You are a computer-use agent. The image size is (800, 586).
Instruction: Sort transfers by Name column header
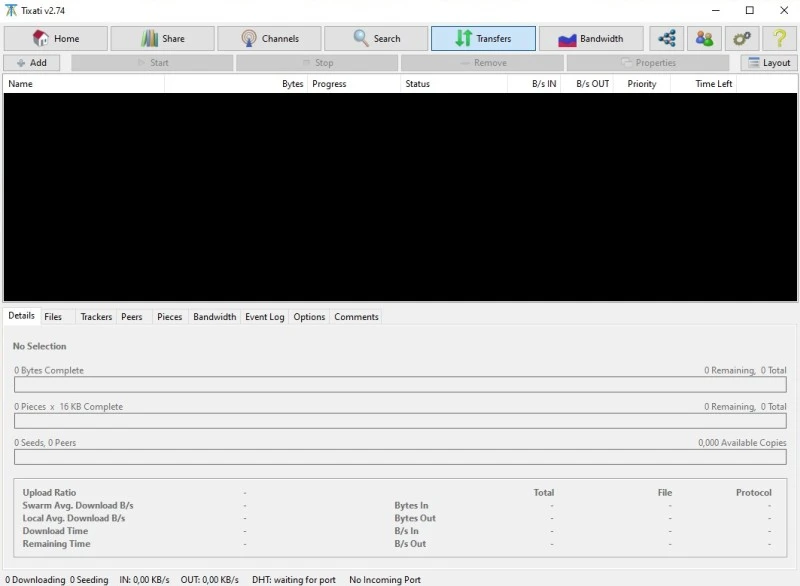pos(84,84)
